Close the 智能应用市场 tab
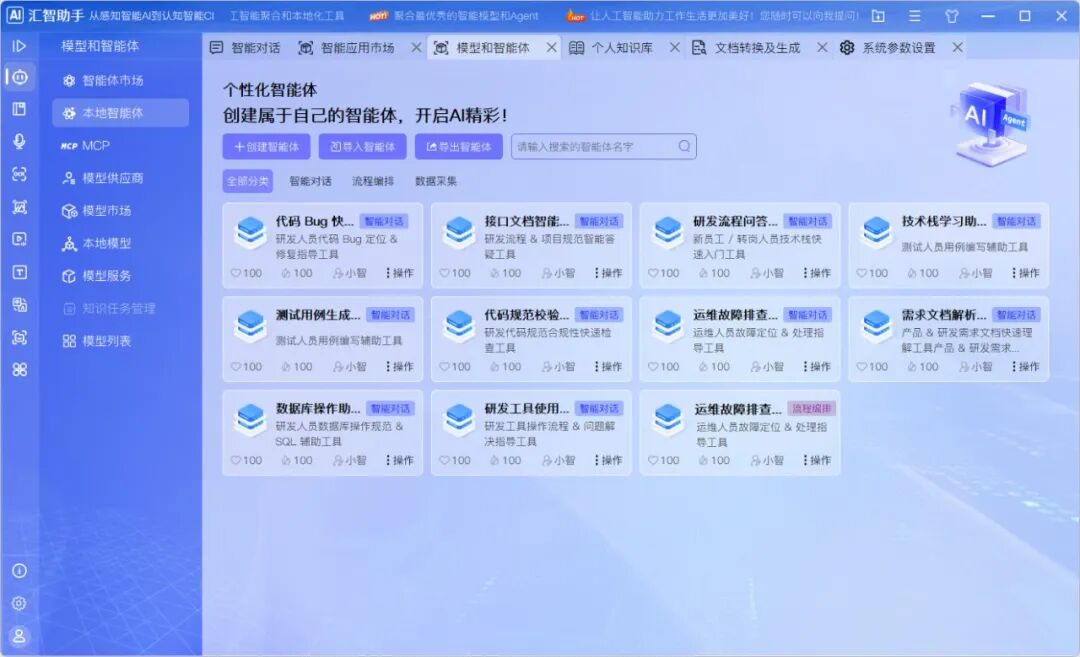 (416, 48)
